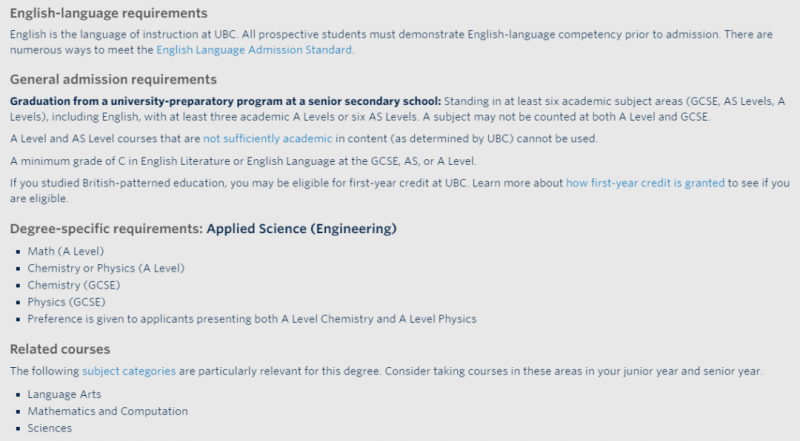This screenshot has width=800, height=441.
Task: Click the 'Language Arts' list item
Action: (x=64, y=394)
